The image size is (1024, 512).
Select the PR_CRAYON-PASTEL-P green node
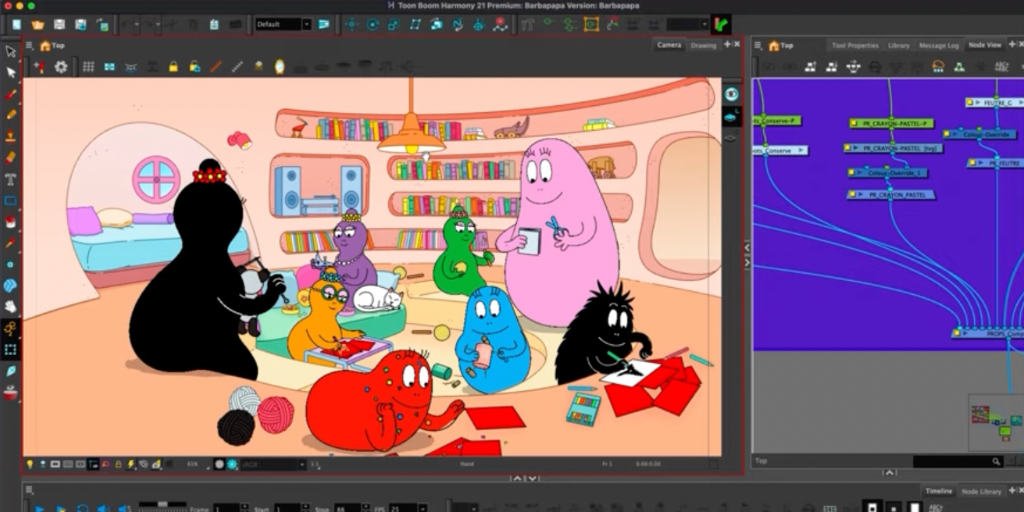click(x=891, y=123)
